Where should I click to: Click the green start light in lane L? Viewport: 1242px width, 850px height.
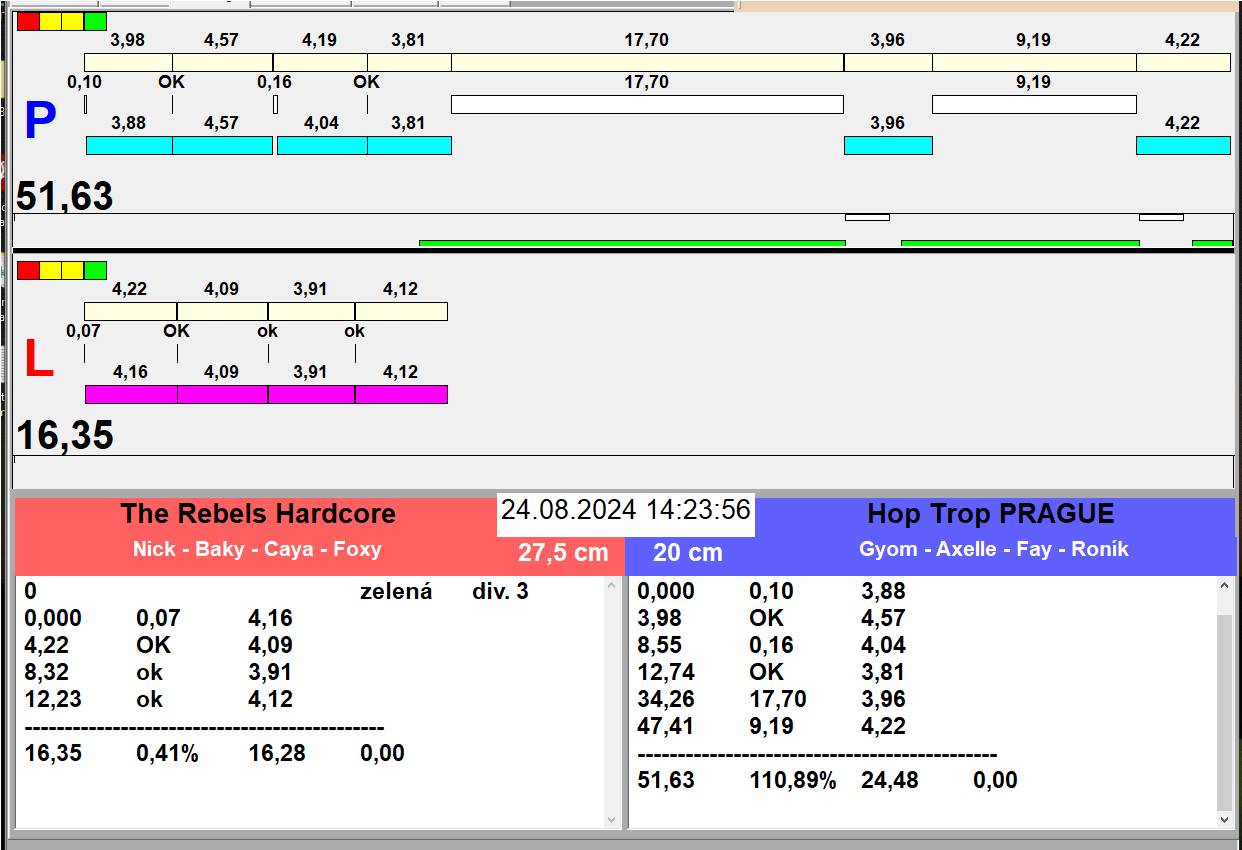95,270
